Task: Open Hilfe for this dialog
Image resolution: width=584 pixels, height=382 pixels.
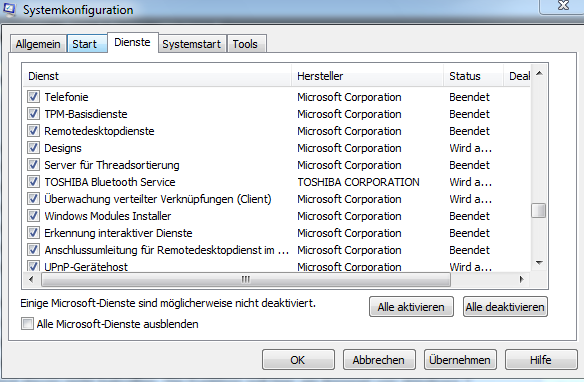Action: click(541, 360)
